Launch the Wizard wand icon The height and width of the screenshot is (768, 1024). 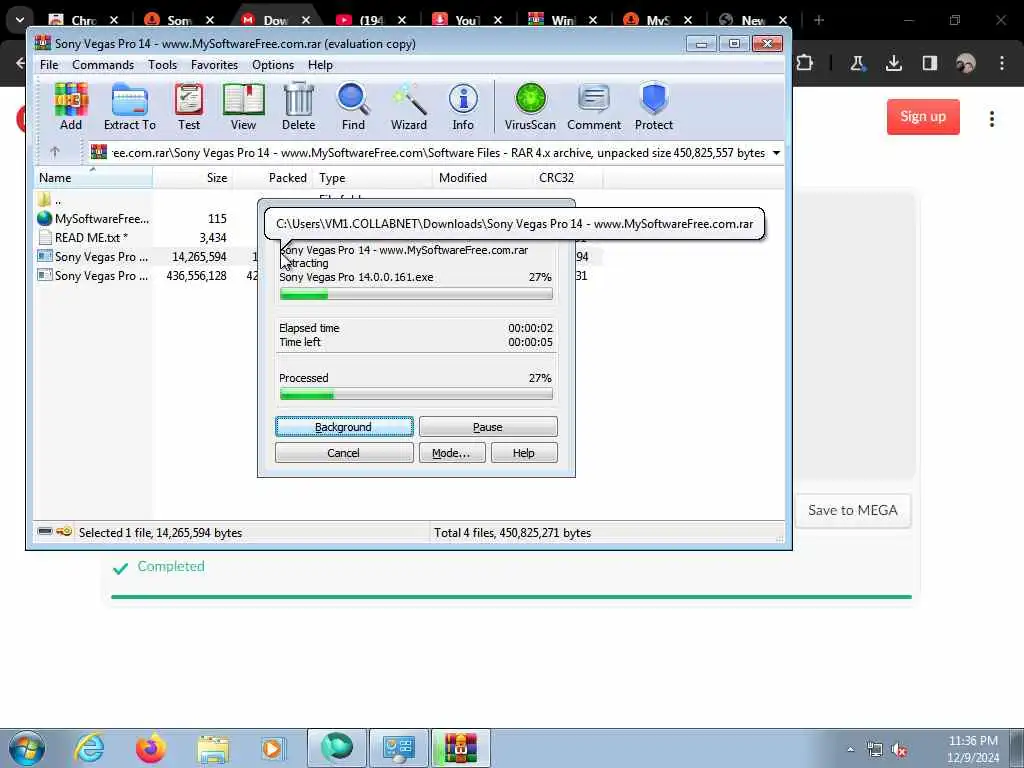click(409, 106)
